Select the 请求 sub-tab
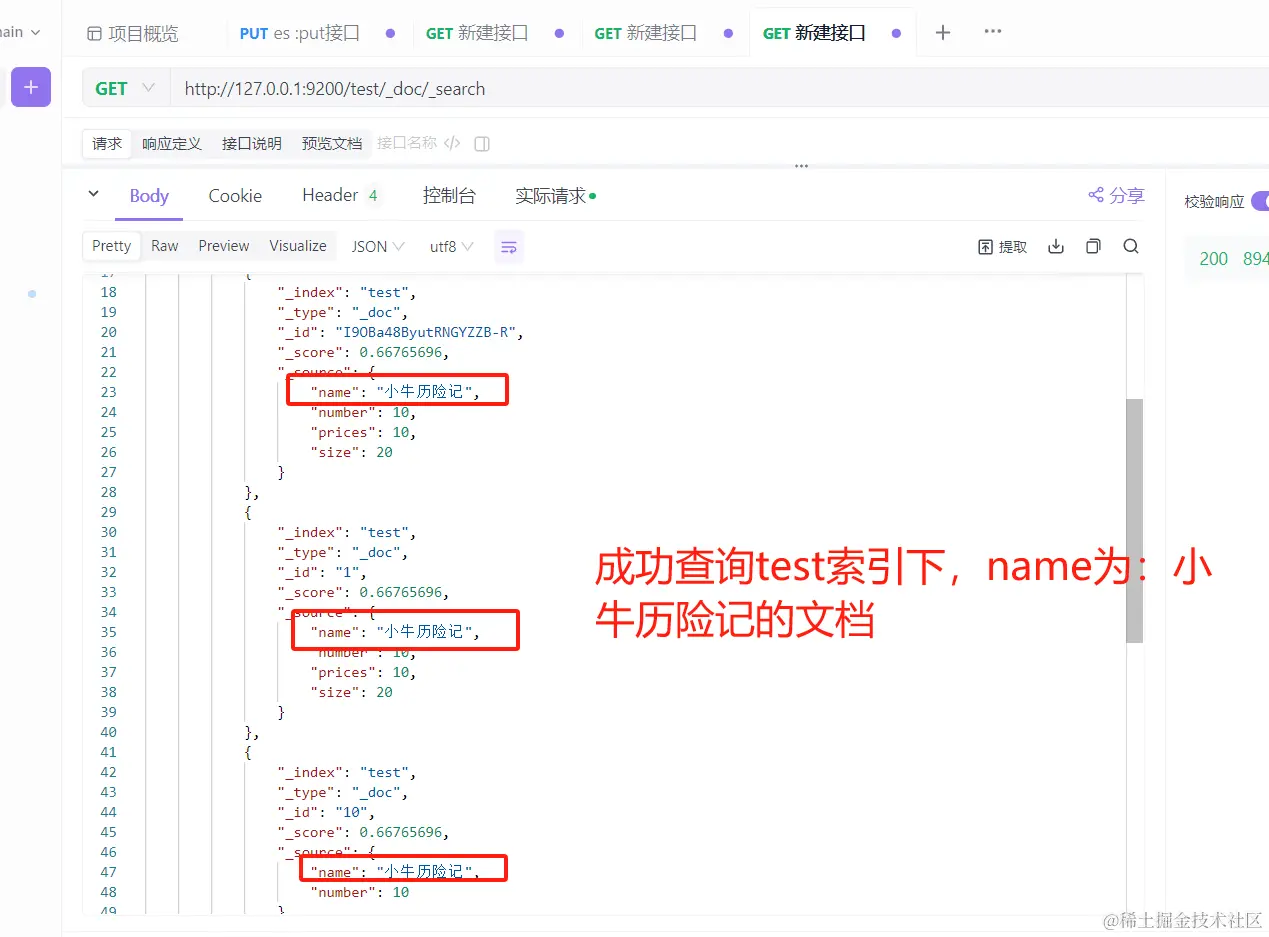Image resolution: width=1269 pixels, height=937 pixels. pyautogui.click(x=107, y=143)
